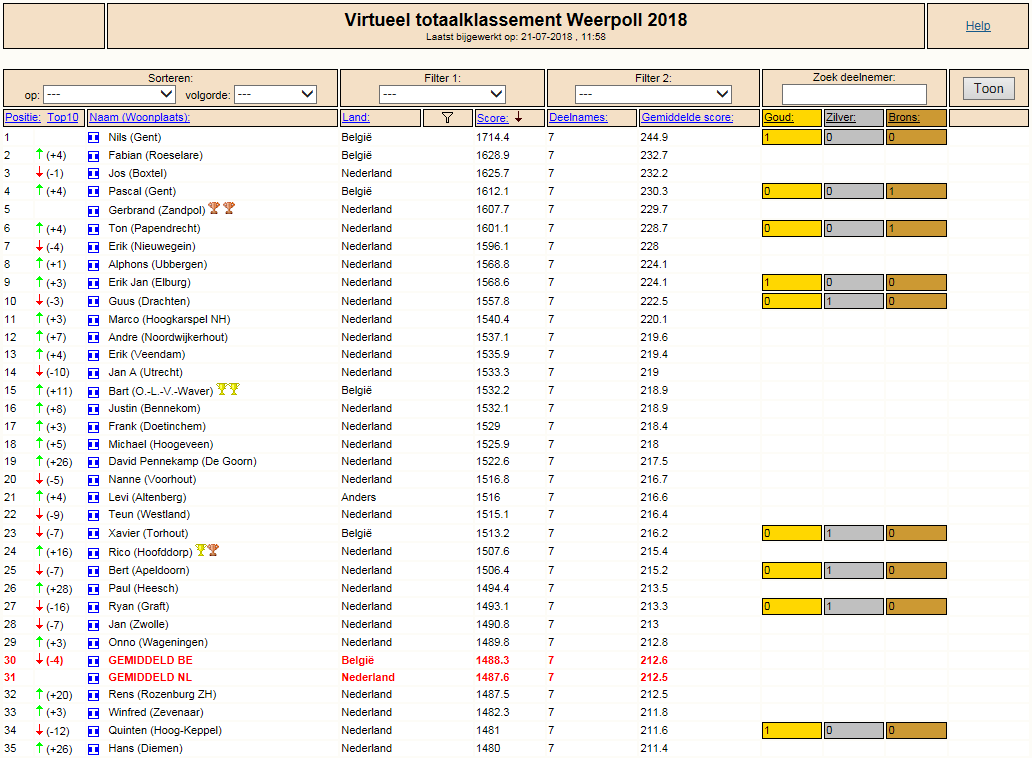
Task: Click the blue icon beside Gerbrand (Zandpol)
Action: [x=93, y=211]
